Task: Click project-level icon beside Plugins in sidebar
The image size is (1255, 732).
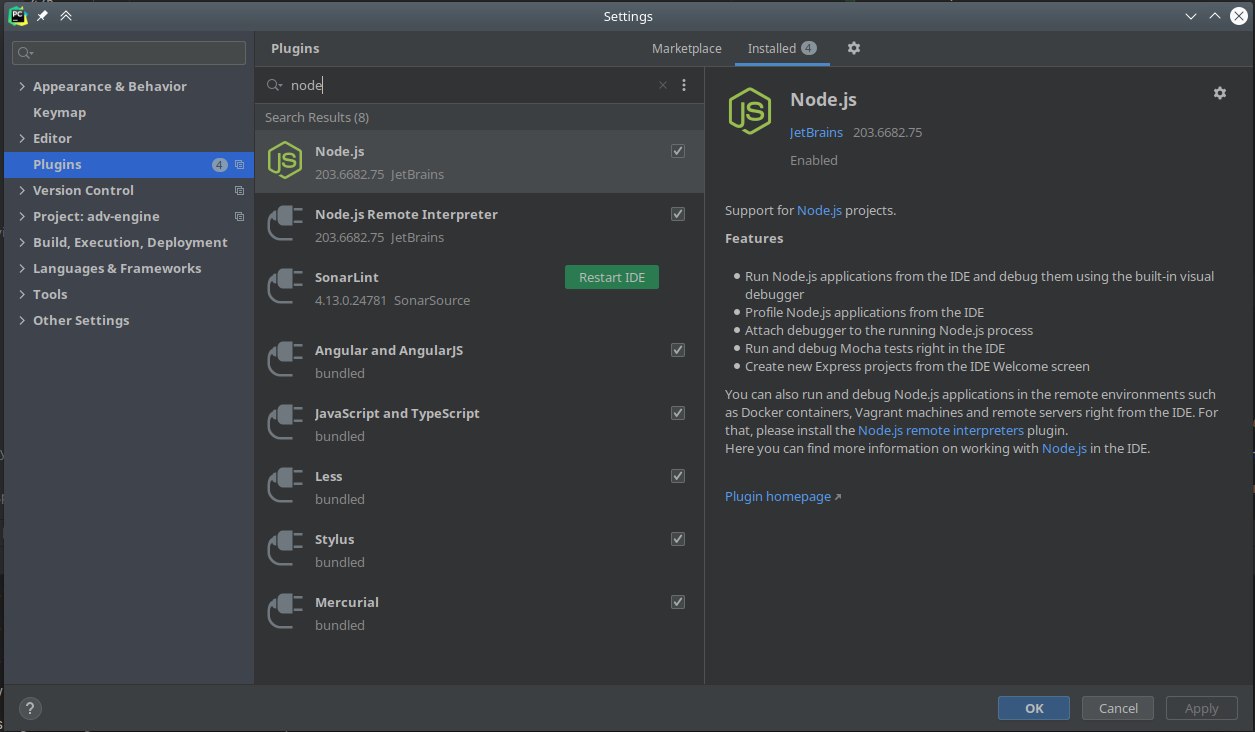Action: click(x=239, y=165)
